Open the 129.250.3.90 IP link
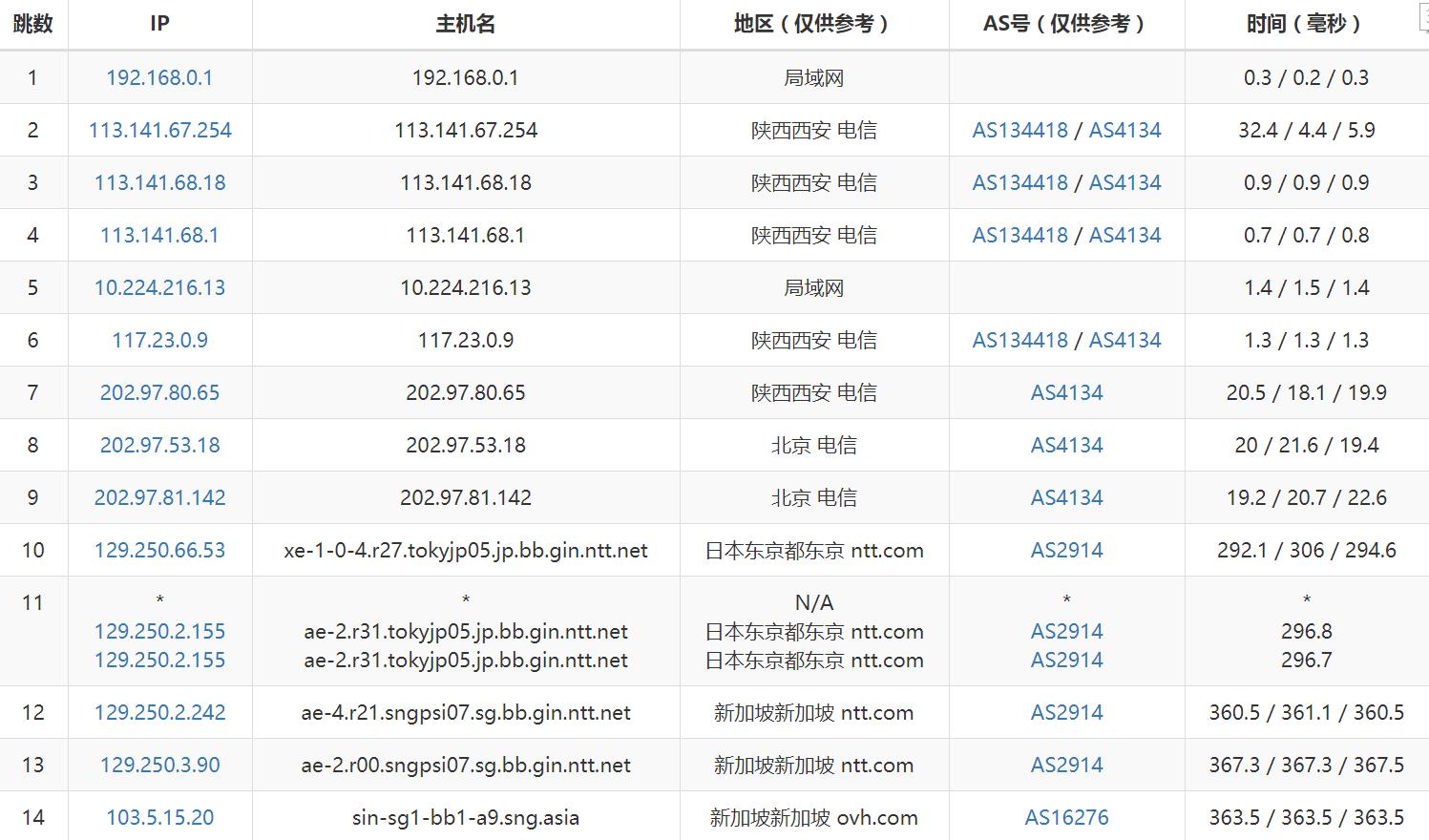This screenshot has width=1429, height=840. pos(159,766)
